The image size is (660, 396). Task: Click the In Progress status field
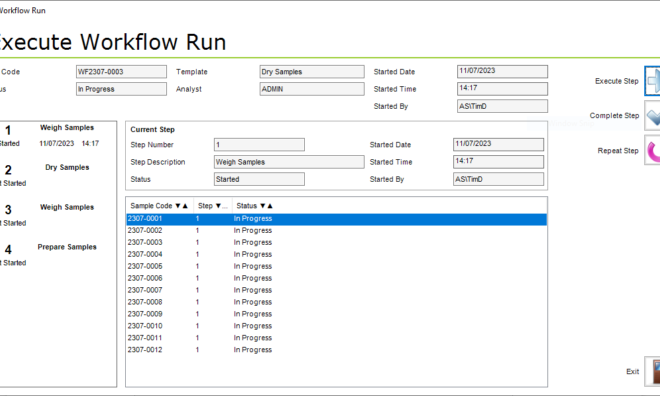click(x=121, y=89)
